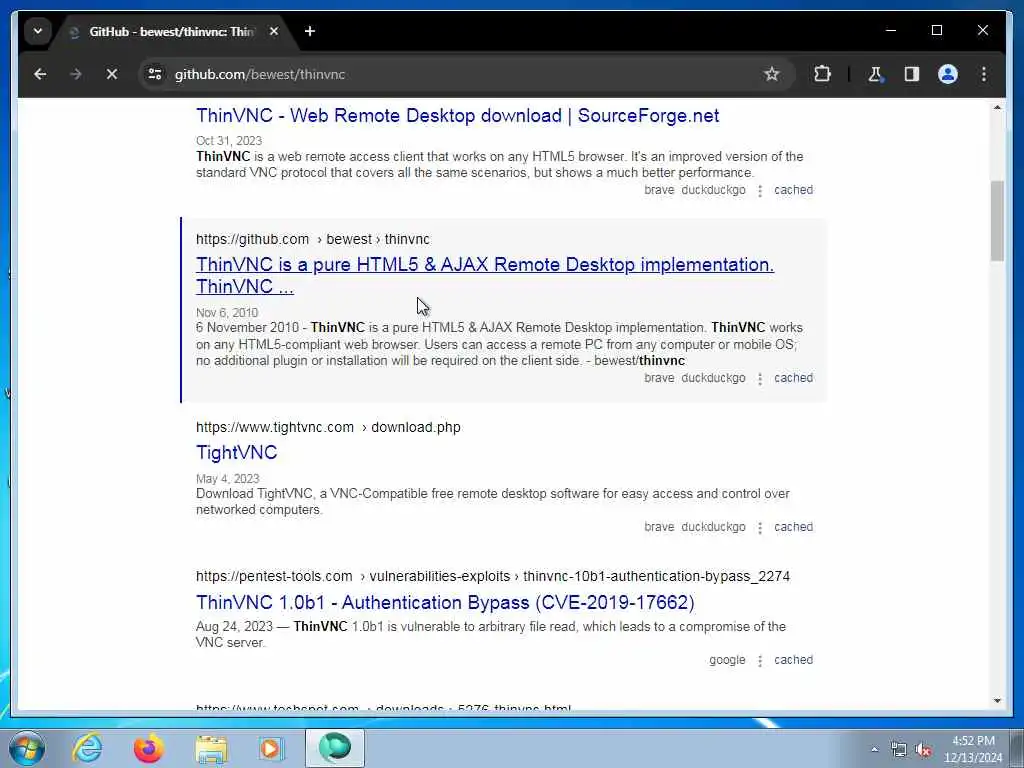
Task: Click the May 4, 2023 date text
Action: point(227,479)
